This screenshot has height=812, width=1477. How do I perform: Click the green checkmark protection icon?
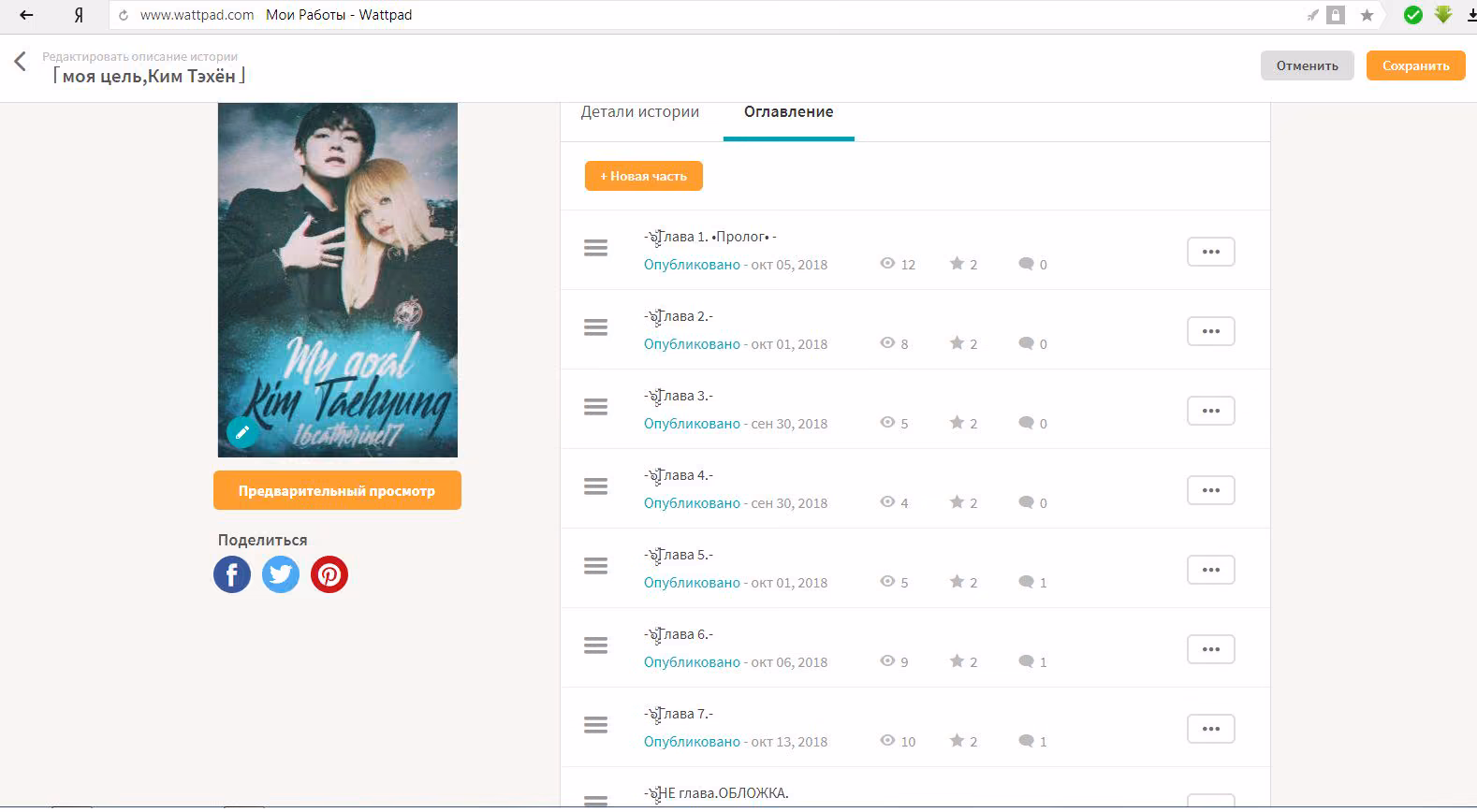pos(1413,15)
